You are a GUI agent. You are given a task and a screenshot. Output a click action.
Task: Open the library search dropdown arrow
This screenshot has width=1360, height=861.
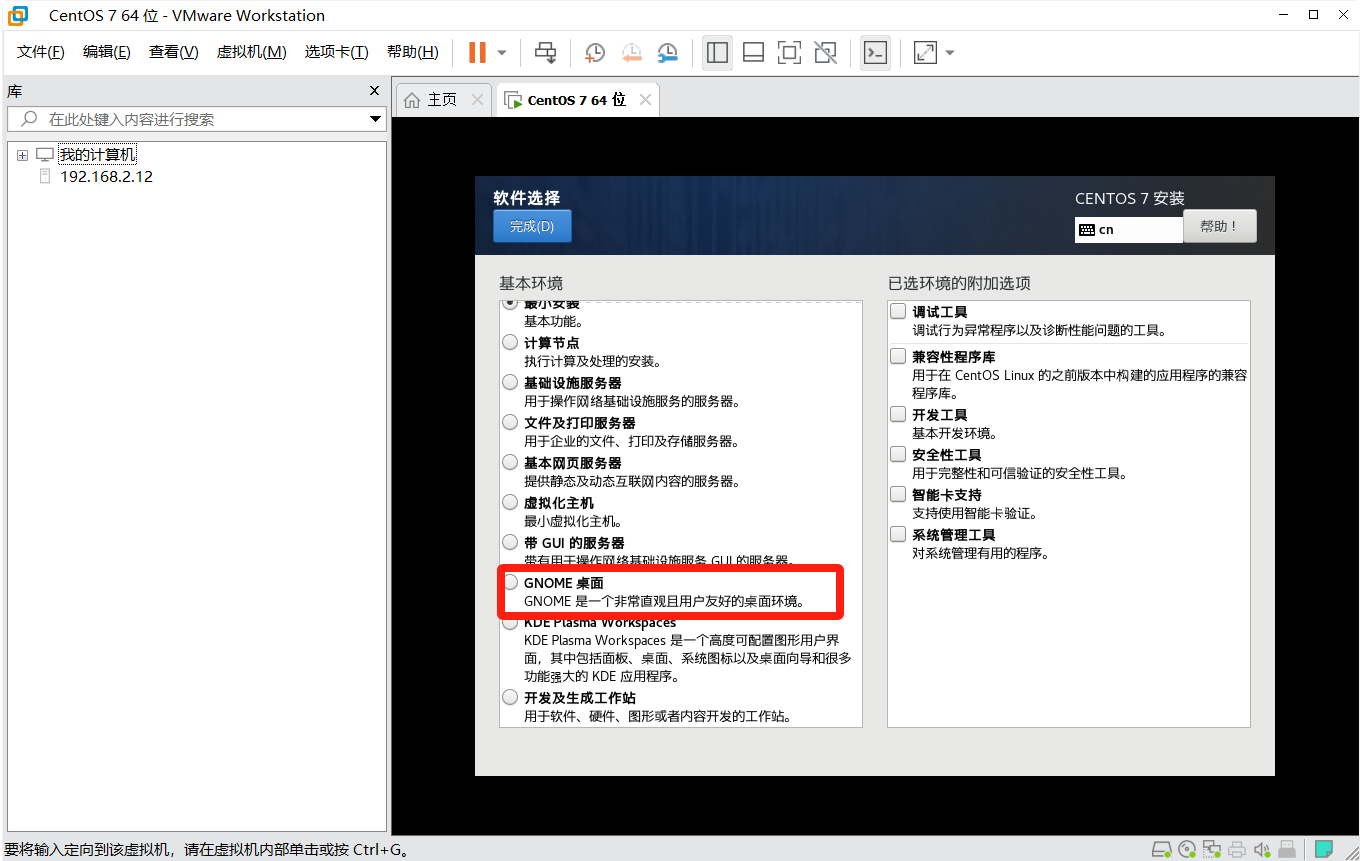pos(376,119)
